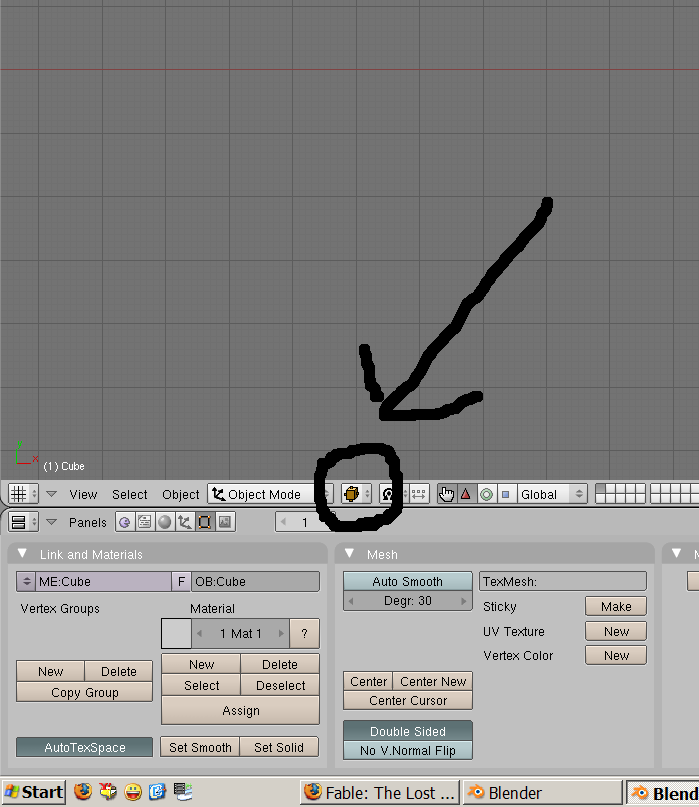
Task: Open the Shading context sphere icon
Action: tap(164, 522)
